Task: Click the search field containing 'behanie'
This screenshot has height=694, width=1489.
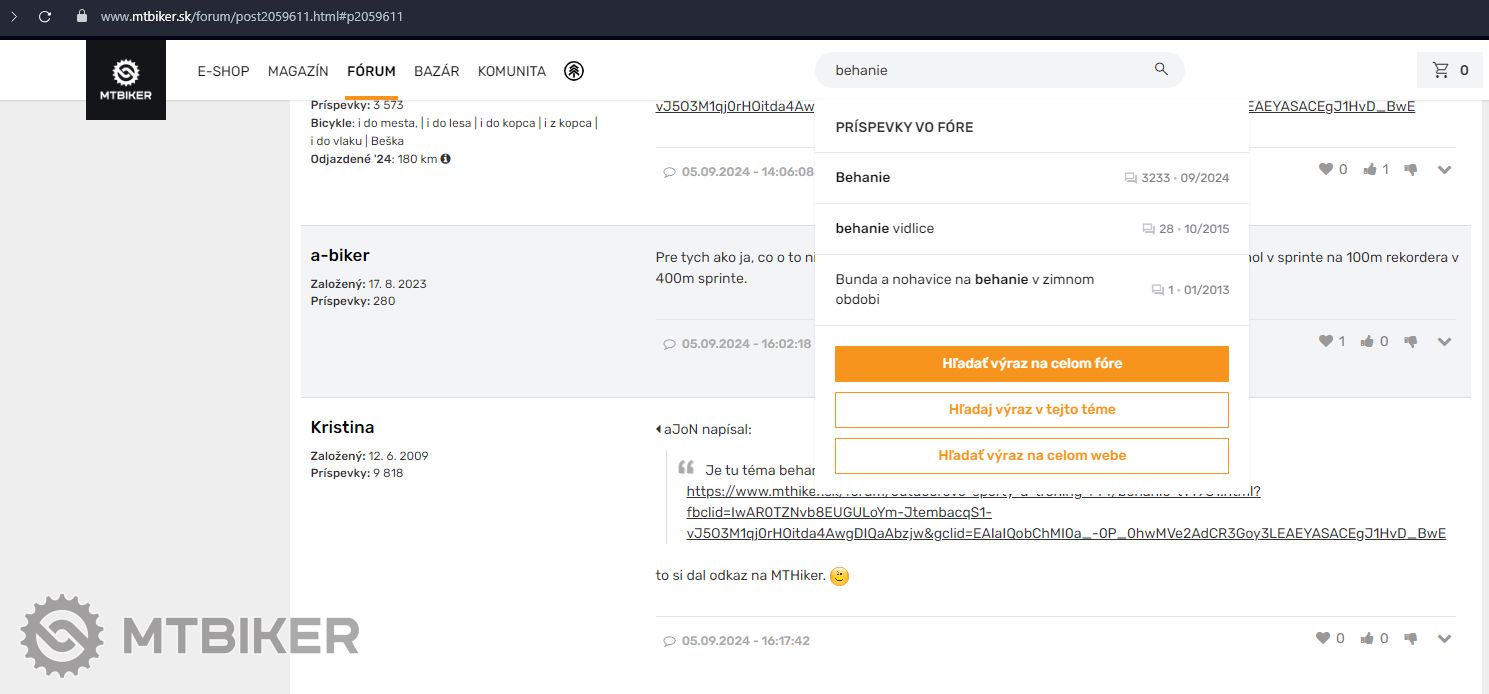Action: pos(985,70)
